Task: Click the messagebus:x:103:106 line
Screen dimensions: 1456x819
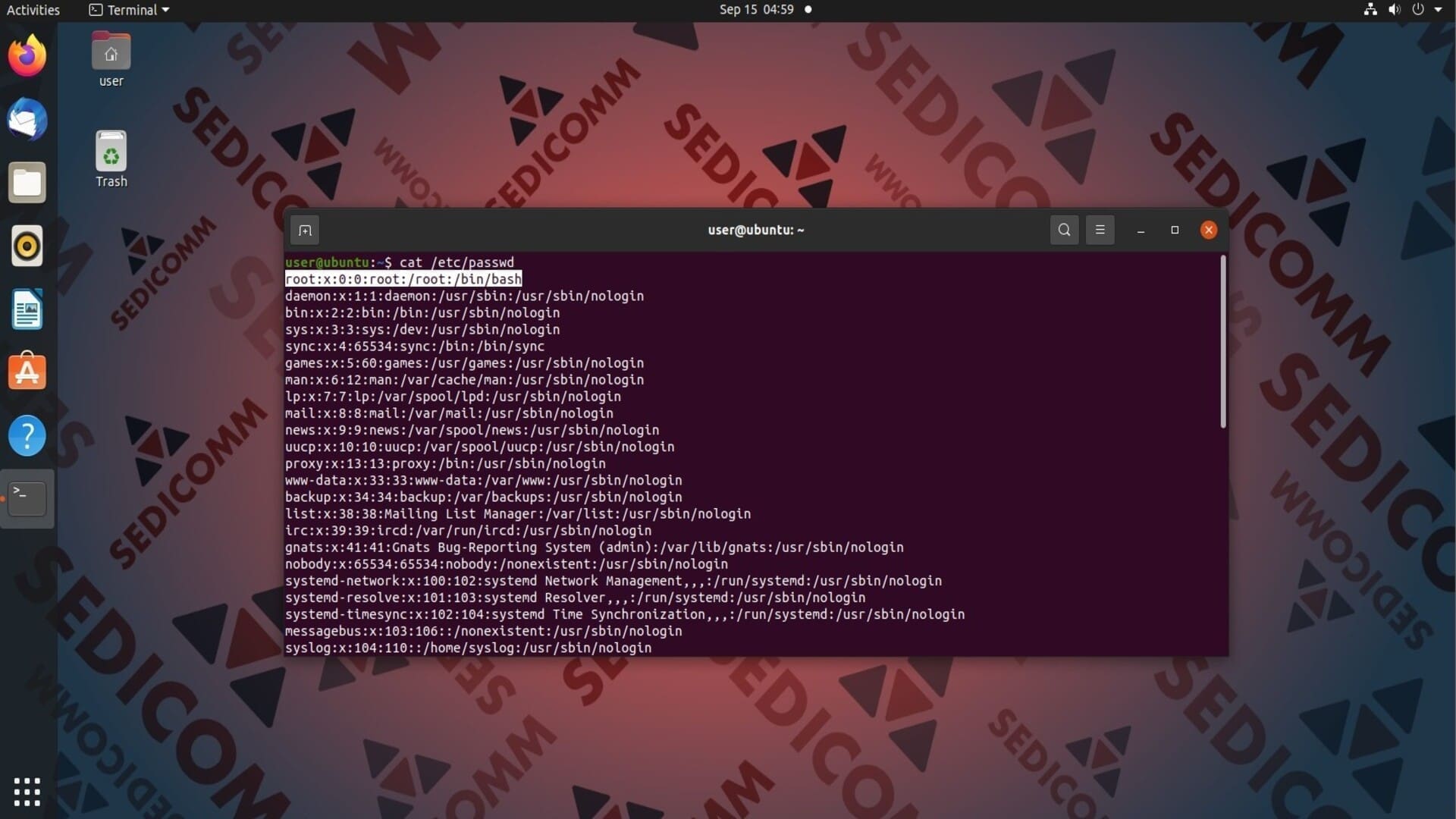Action: pyautogui.click(x=483, y=631)
